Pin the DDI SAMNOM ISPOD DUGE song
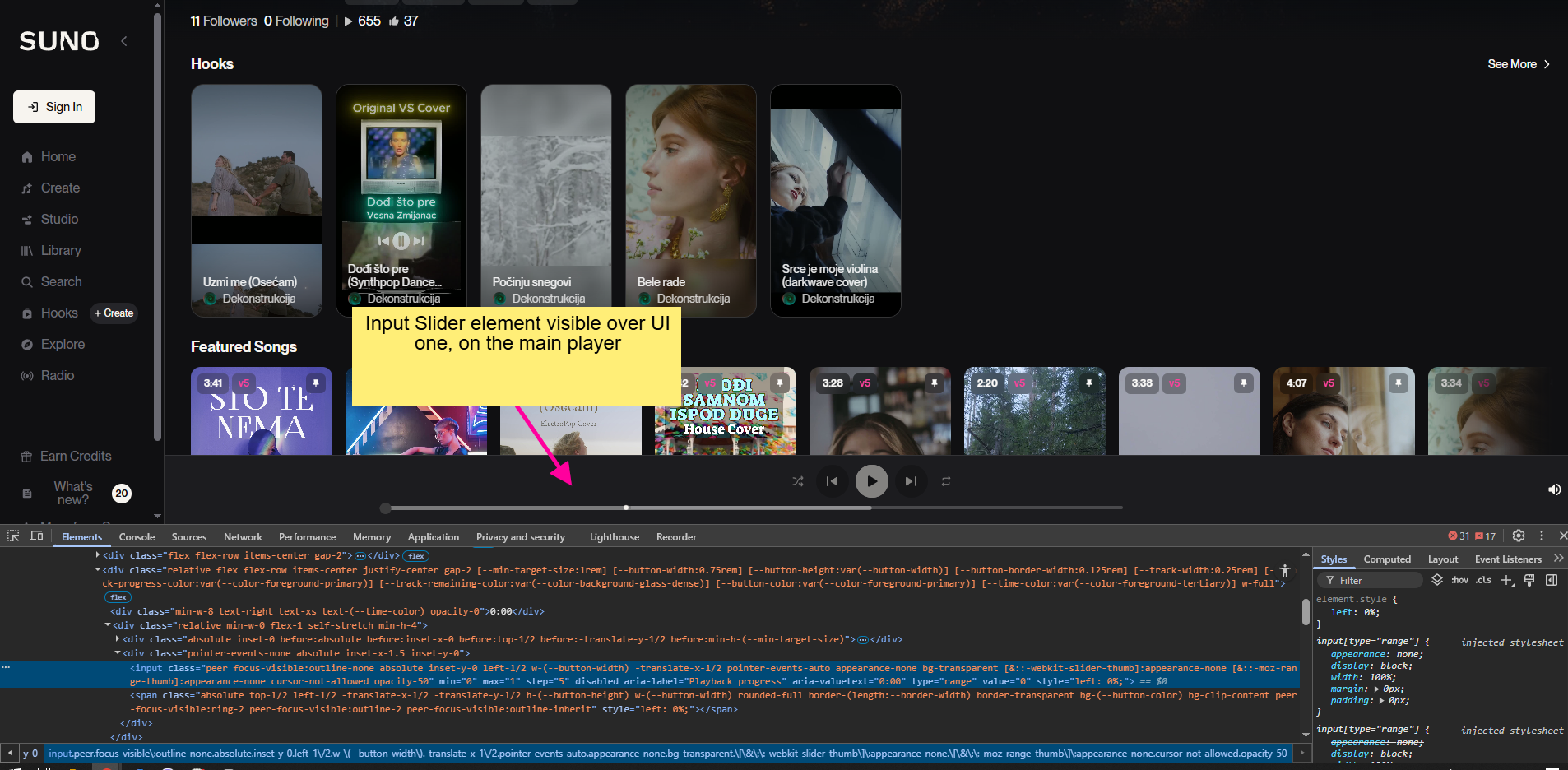This screenshot has height=770, width=1568. [x=780, y=383]
